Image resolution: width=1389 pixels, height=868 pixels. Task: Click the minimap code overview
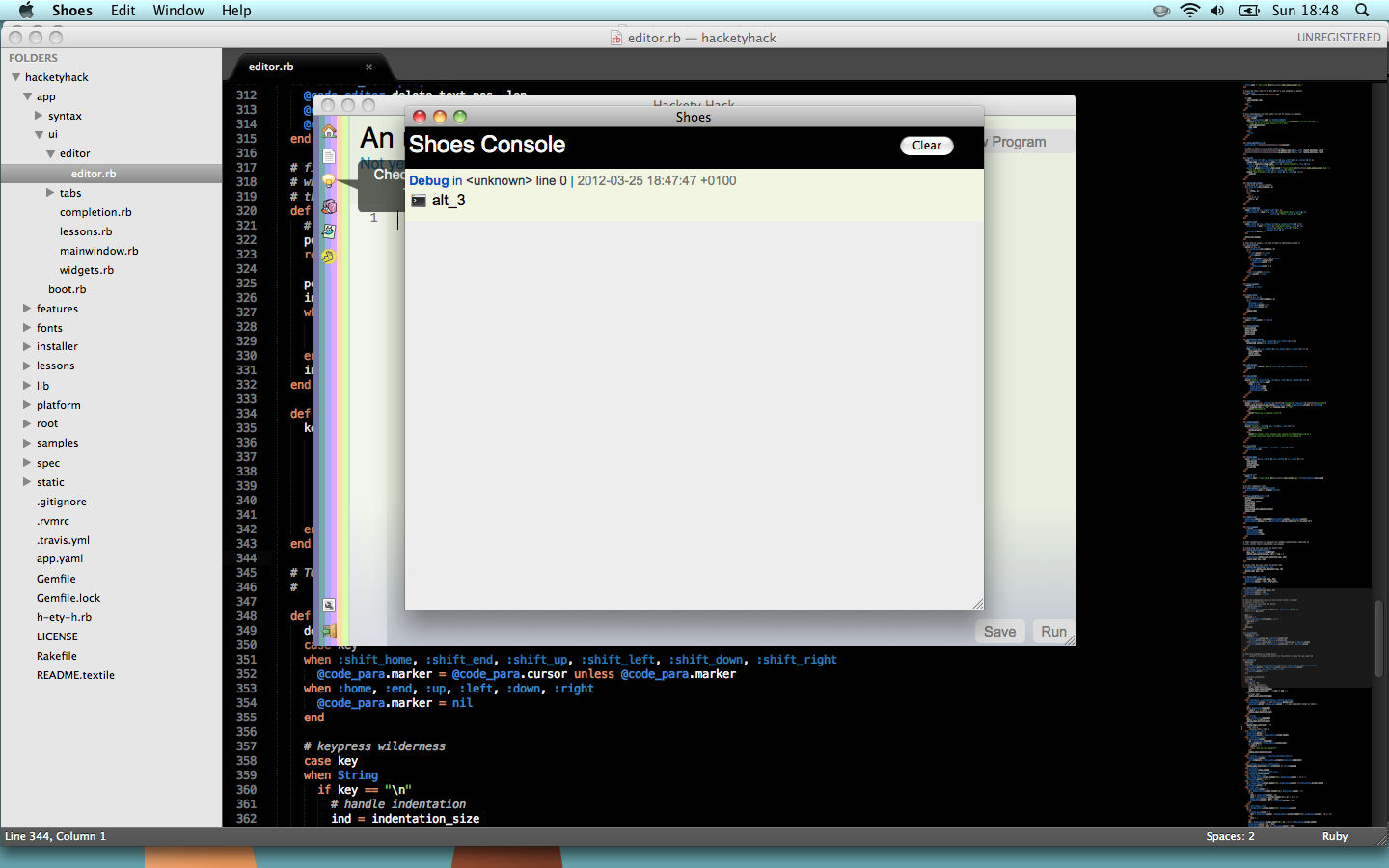[x=1306, y=453]
